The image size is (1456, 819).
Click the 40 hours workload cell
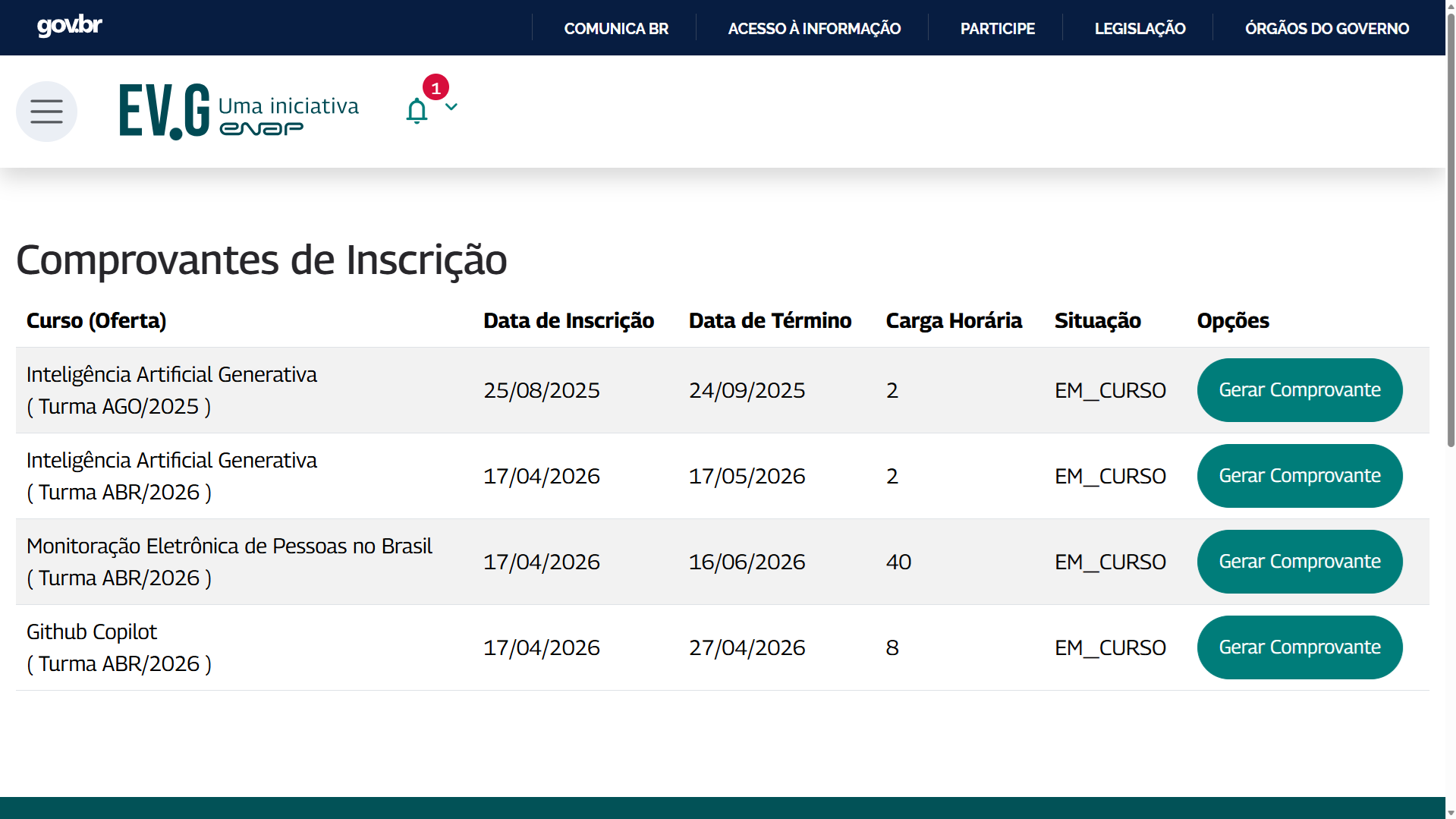click(x=898, y=562)
